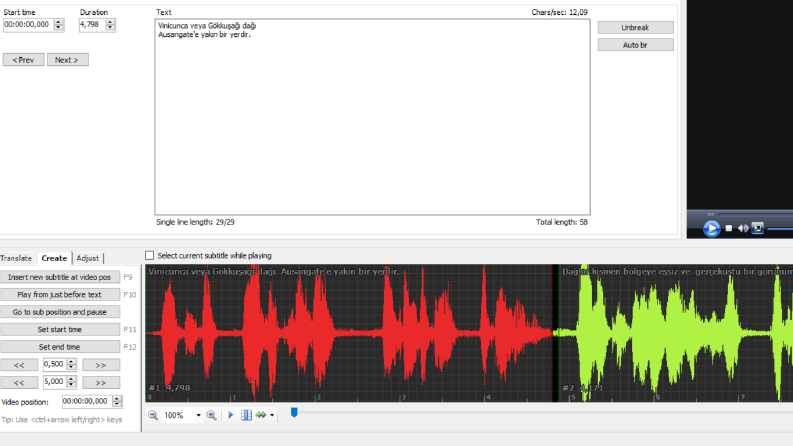
Task: Click the green double-arrow playback speed icon
Action: [x=261, y=415]
